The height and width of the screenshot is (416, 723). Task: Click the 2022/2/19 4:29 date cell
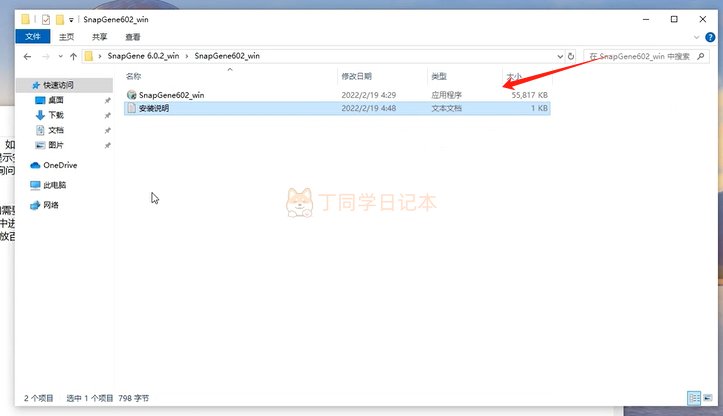coord(368,95)
